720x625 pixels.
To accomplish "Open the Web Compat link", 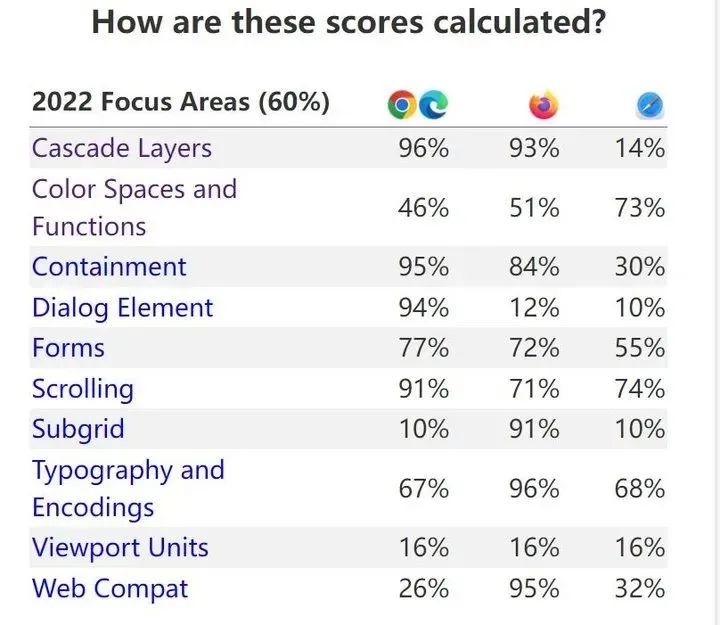I will 110,588.
